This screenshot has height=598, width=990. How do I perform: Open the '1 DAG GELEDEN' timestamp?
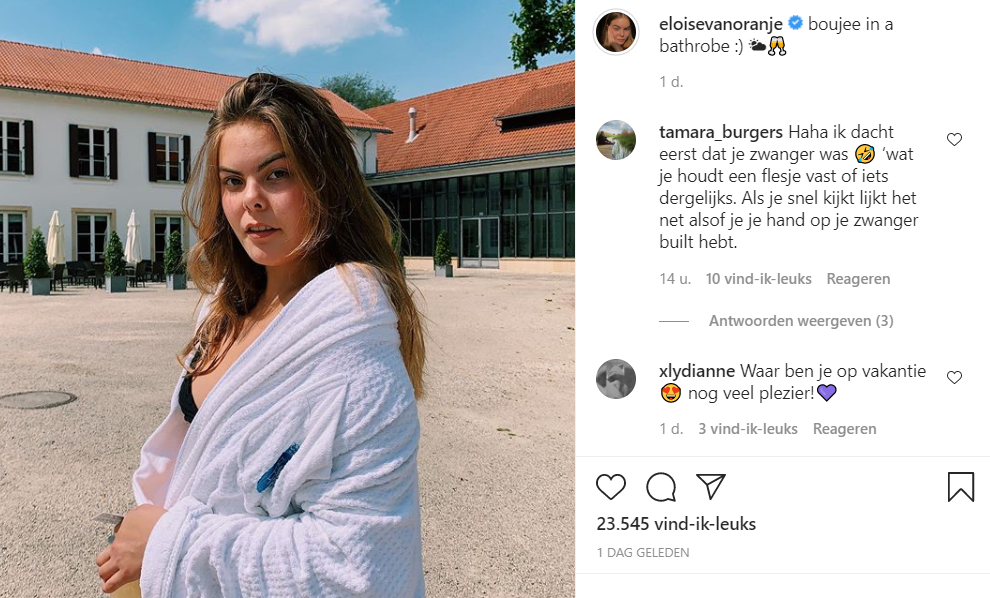[x=643, y=553]
